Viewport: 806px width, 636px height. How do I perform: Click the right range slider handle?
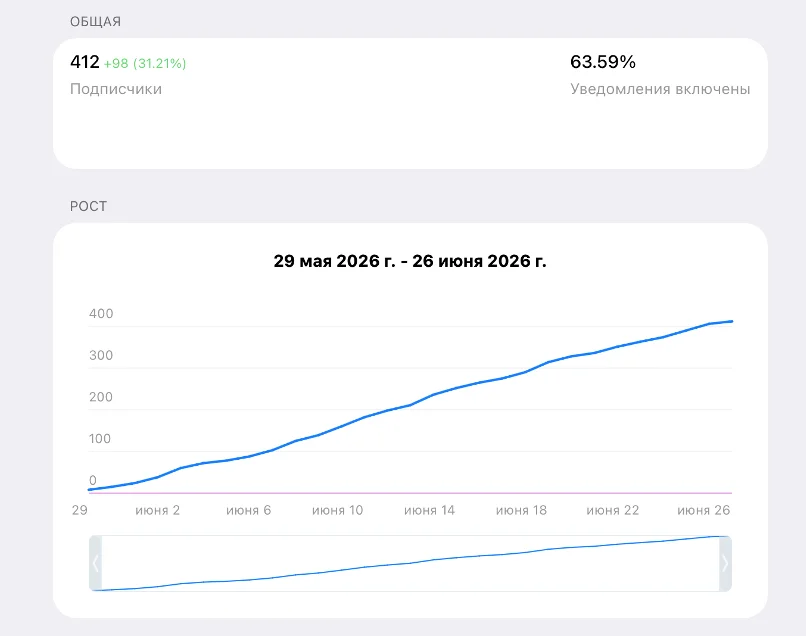725,564
